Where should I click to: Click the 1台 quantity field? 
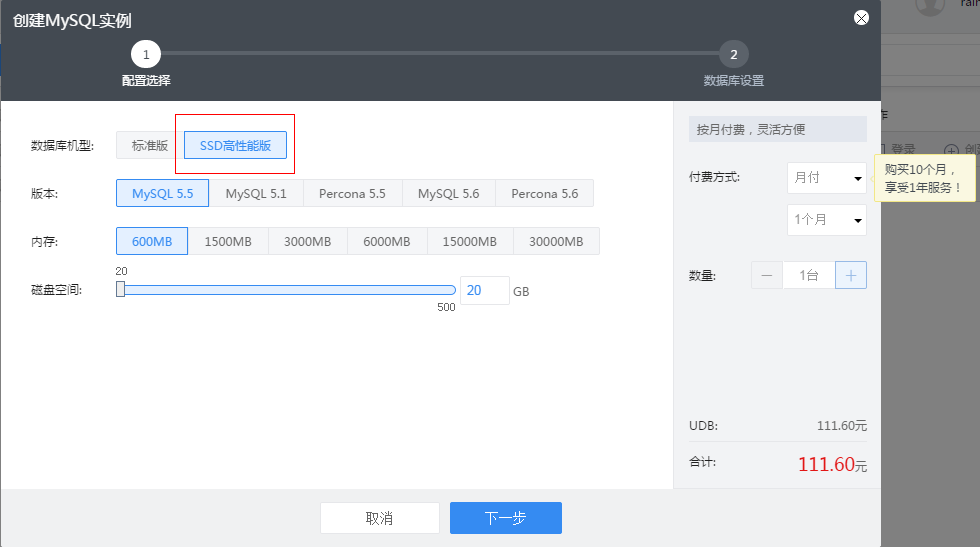tap(809, 275)
